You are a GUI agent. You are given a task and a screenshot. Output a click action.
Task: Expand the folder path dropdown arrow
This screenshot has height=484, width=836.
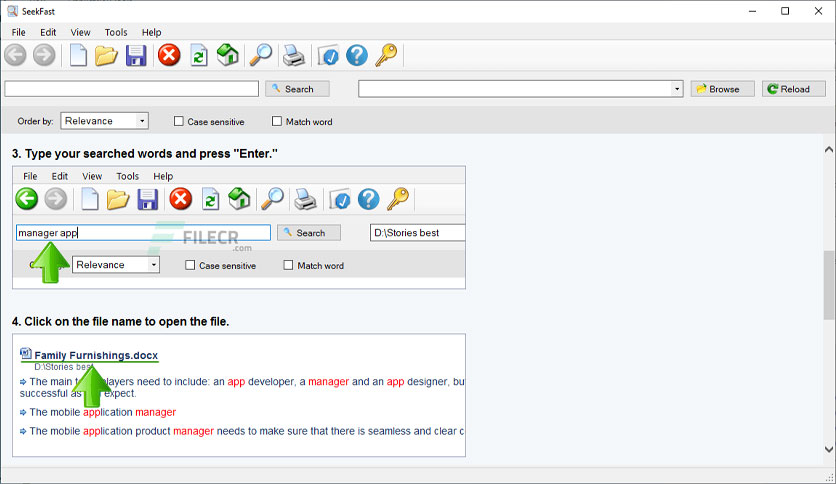677,89
